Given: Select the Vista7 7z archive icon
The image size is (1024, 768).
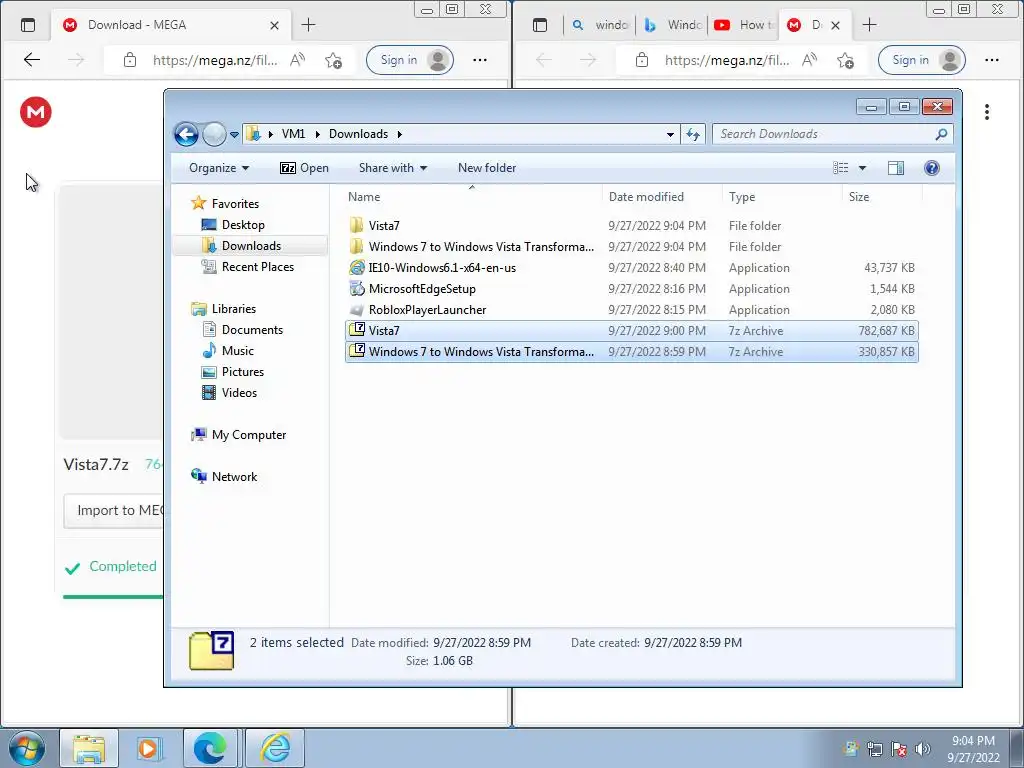Looking at the screenshot, I should tap(357, 330).
